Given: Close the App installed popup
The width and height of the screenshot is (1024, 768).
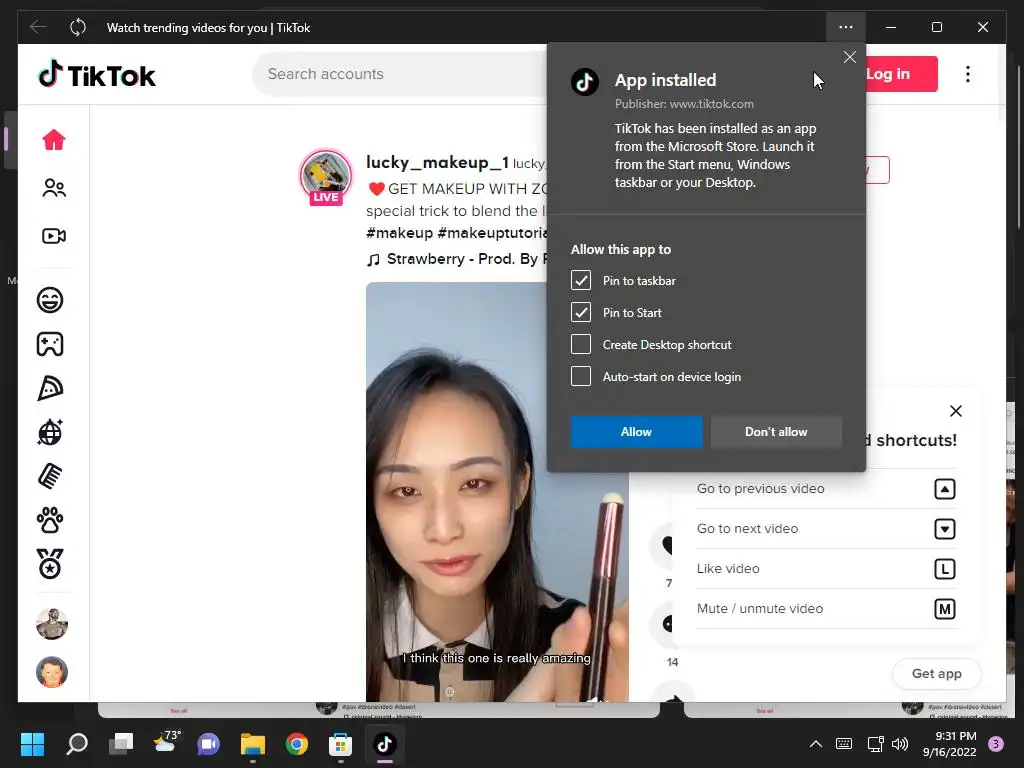Looking at the screenshot, I should pyautogui.click(x=850, y=57).
